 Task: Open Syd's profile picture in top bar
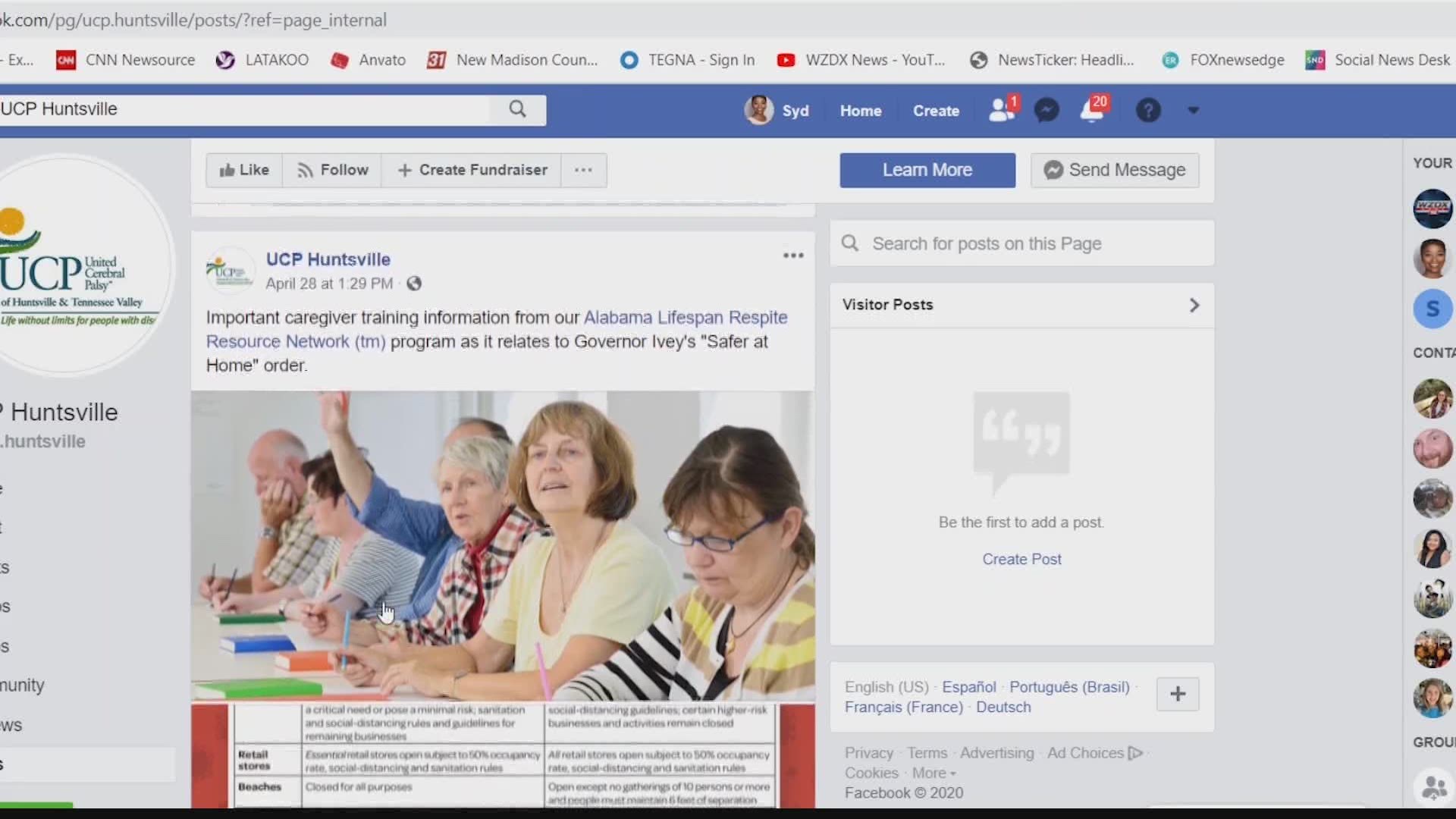pos(758,110)
